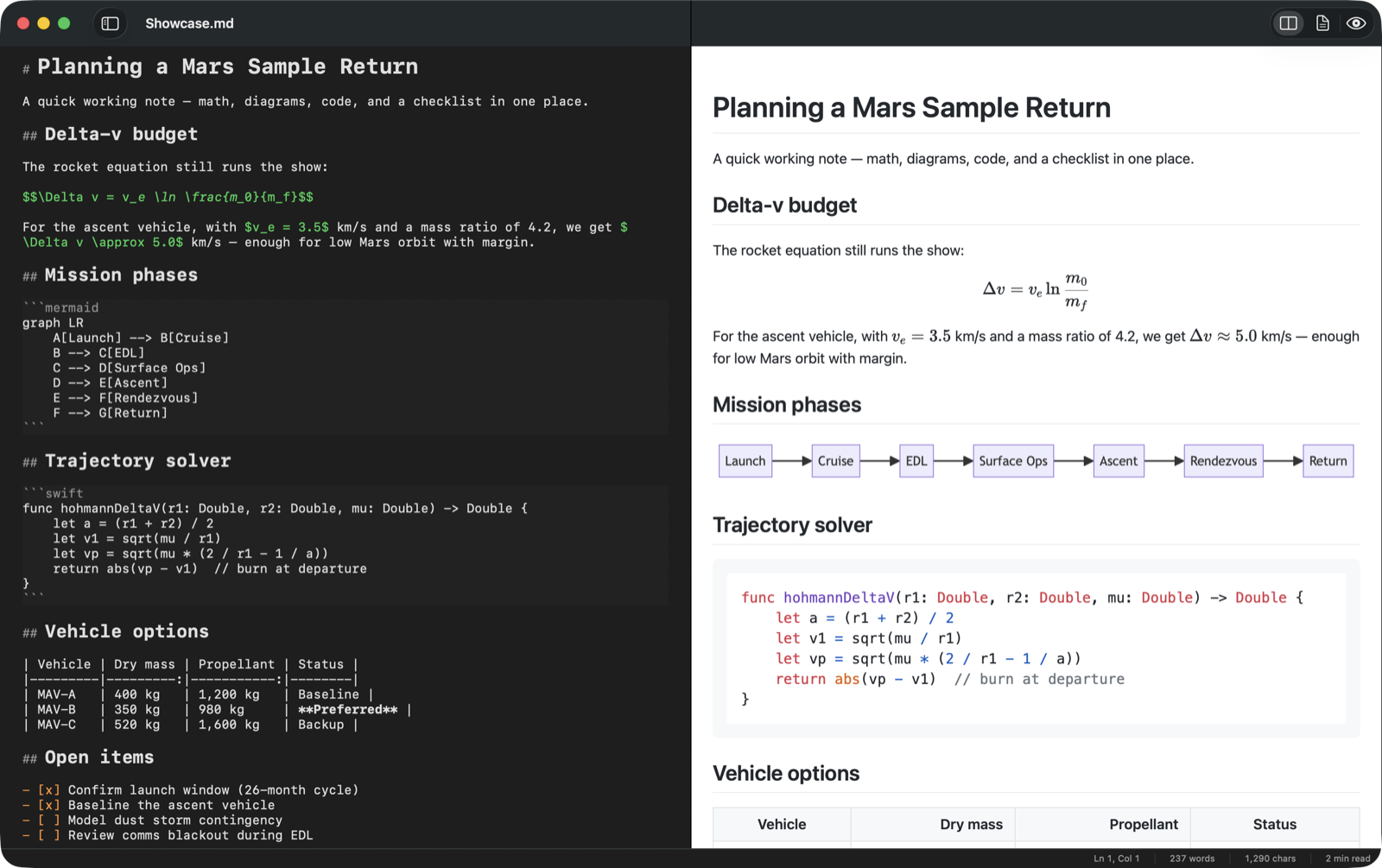
Task: Click the Cruise node in the diagram
Action: (835, 461)
